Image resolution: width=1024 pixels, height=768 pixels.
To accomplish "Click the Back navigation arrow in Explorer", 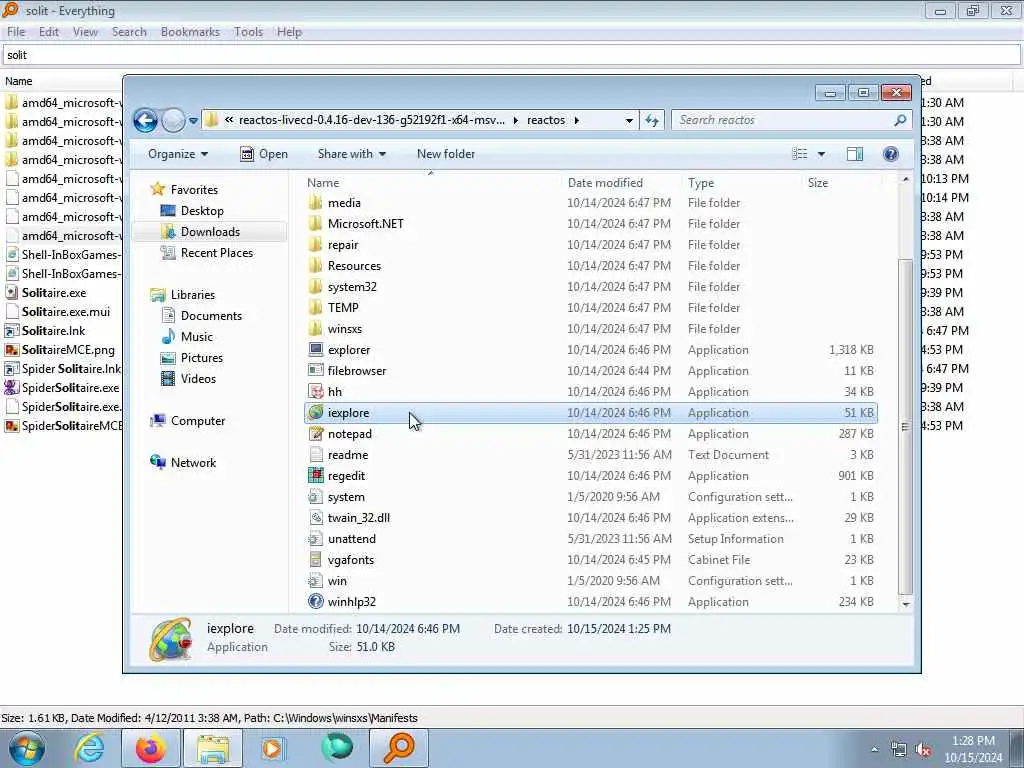I will point(145,120).
